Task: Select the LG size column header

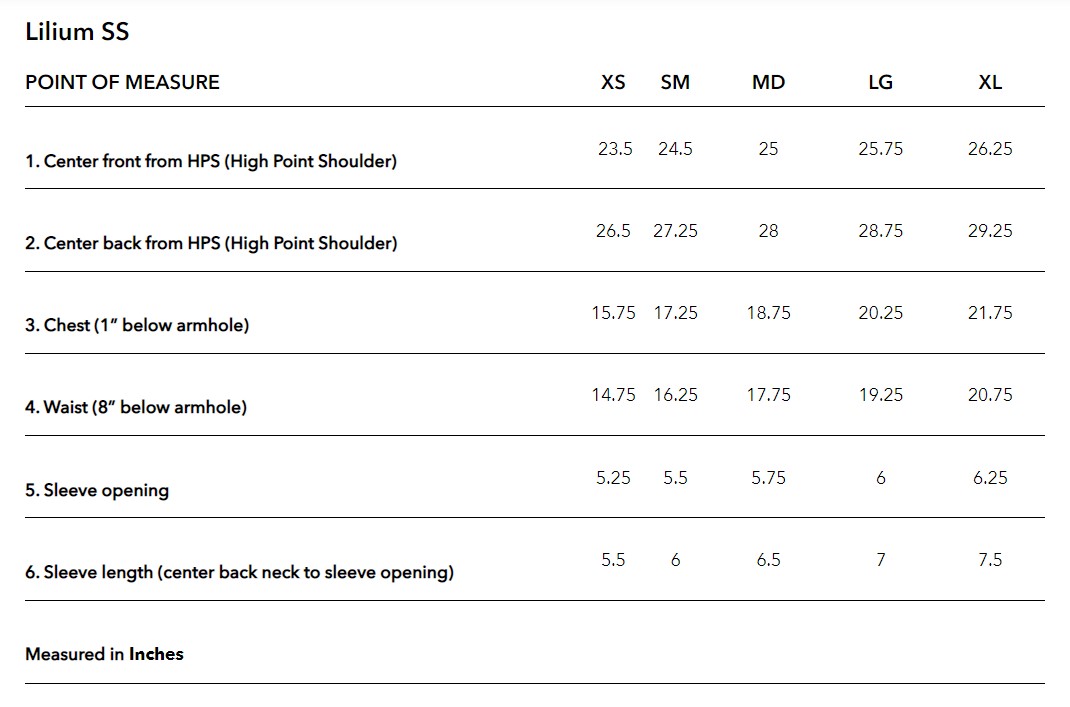Action: (880, 83)
